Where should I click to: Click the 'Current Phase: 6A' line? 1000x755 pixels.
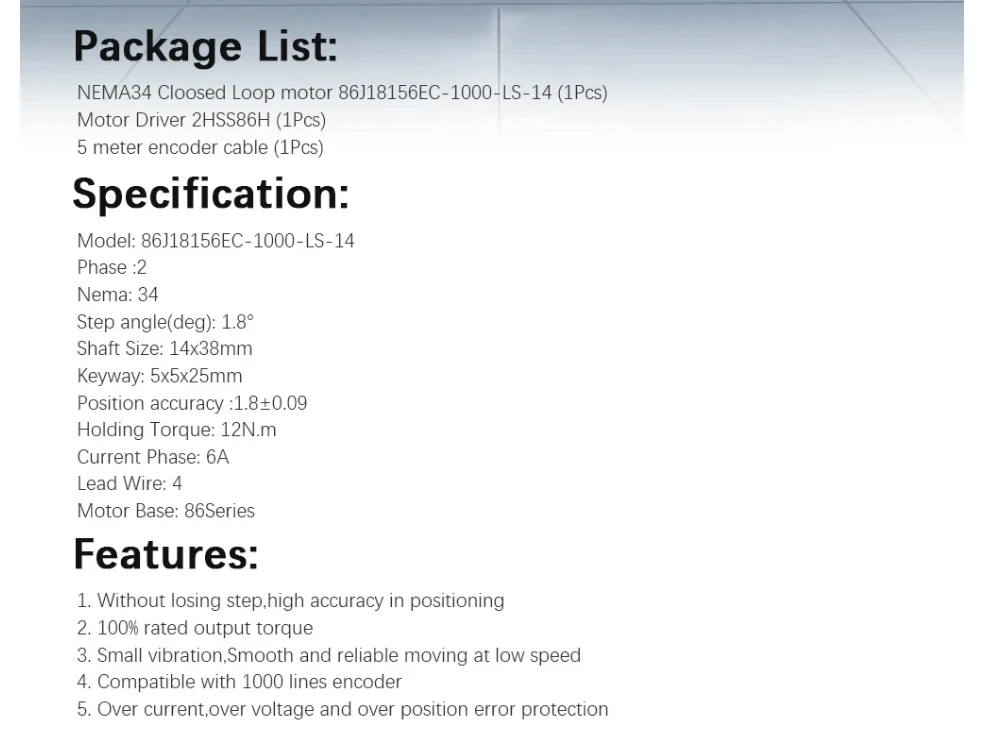coord(153,457)
